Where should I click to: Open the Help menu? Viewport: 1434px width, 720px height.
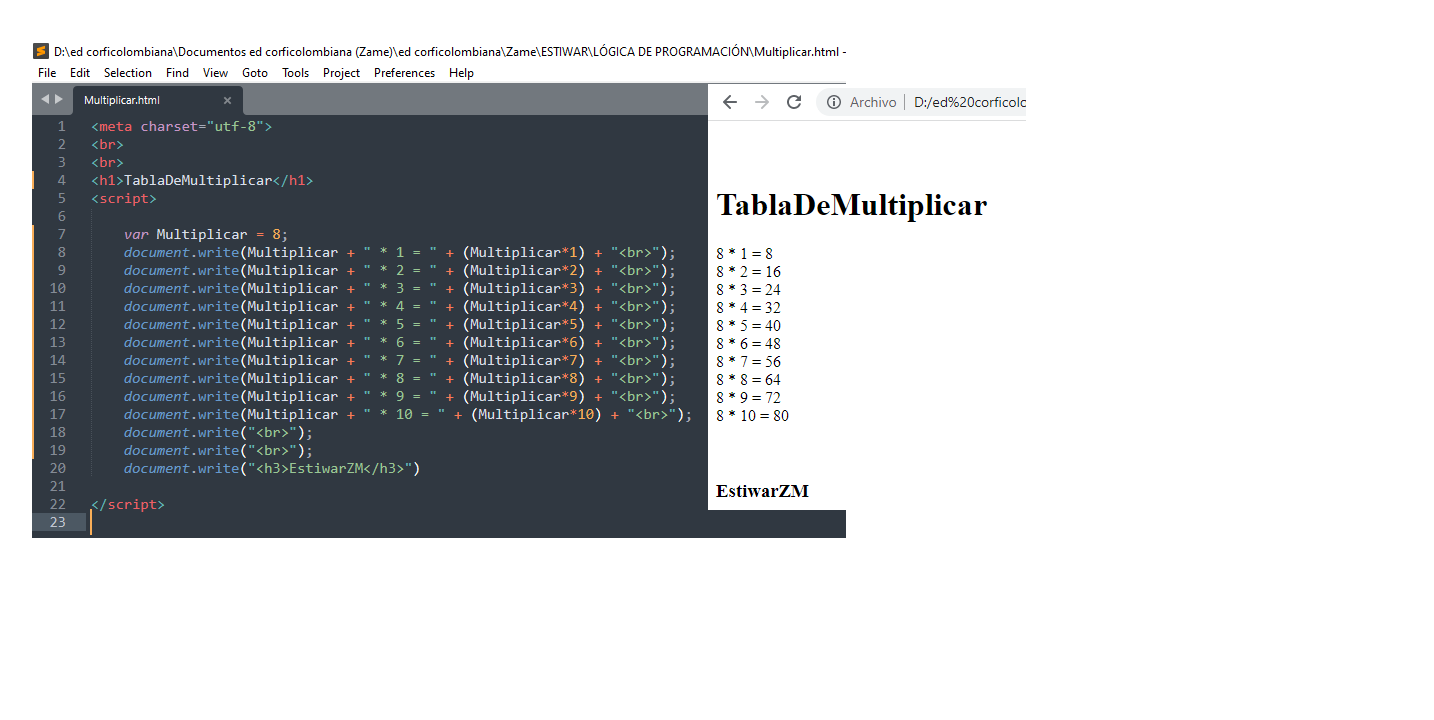pyautogui.click(x=461, y=73)
